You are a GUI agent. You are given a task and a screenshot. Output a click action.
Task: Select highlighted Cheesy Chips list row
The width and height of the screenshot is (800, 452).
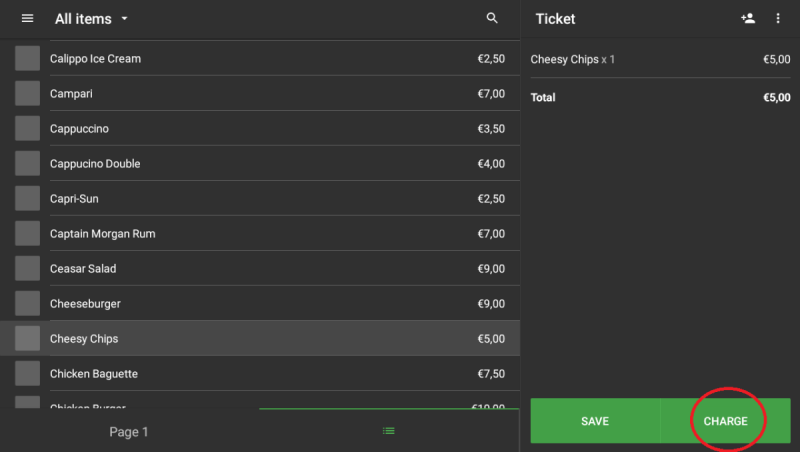point(260,339)
